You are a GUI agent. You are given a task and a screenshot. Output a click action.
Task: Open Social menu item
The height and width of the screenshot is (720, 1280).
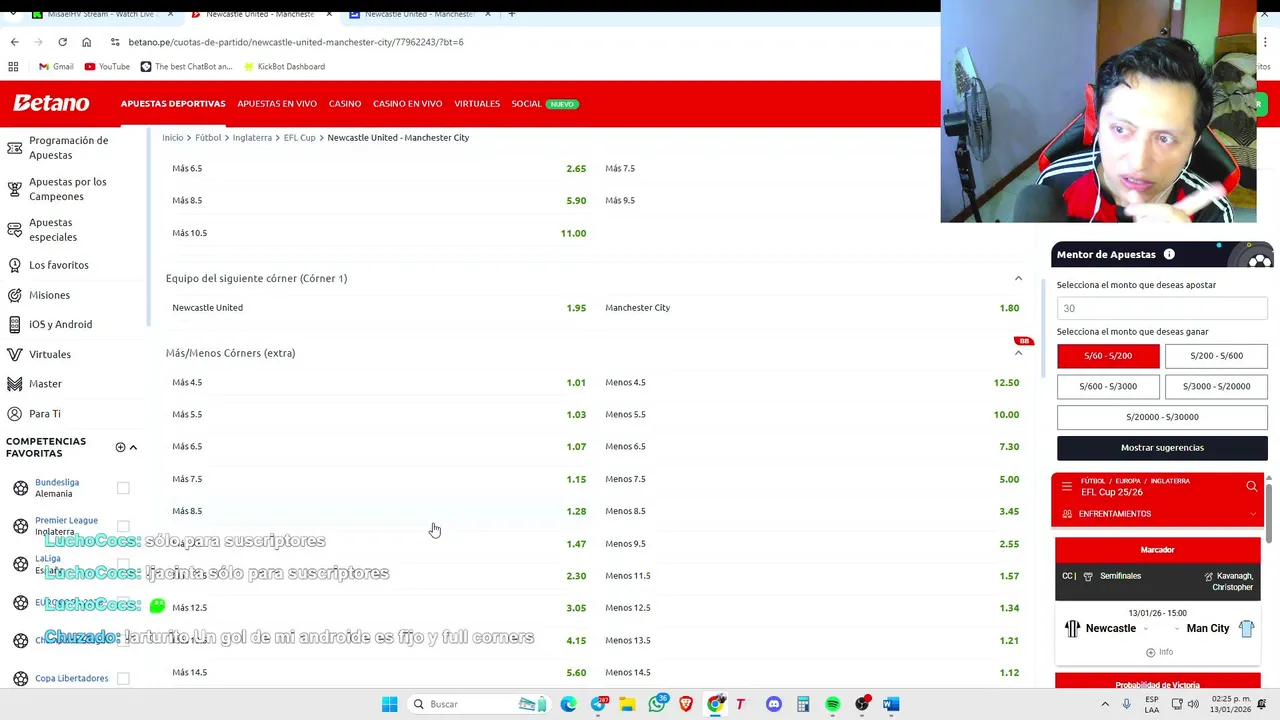point(526,104)
